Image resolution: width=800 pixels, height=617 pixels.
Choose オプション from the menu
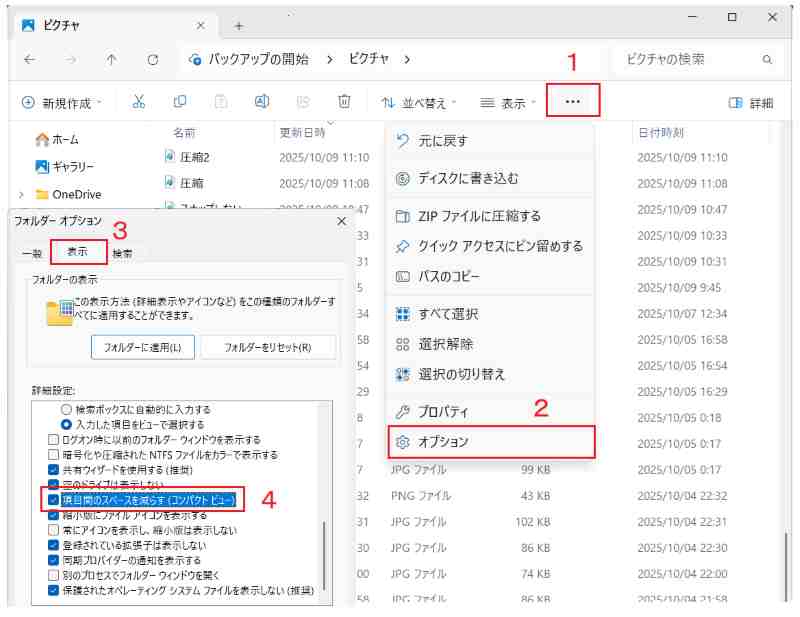point(492,442)
